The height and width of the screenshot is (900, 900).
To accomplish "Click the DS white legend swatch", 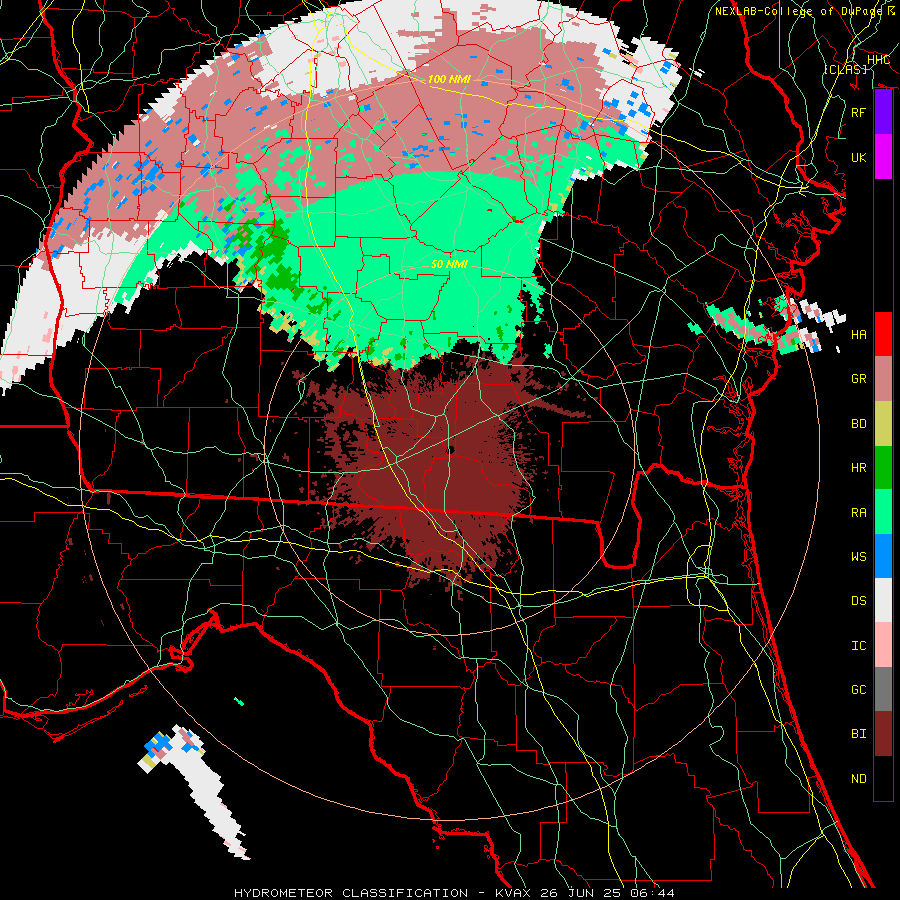I will pyautogui.click(x=883, y=600).
